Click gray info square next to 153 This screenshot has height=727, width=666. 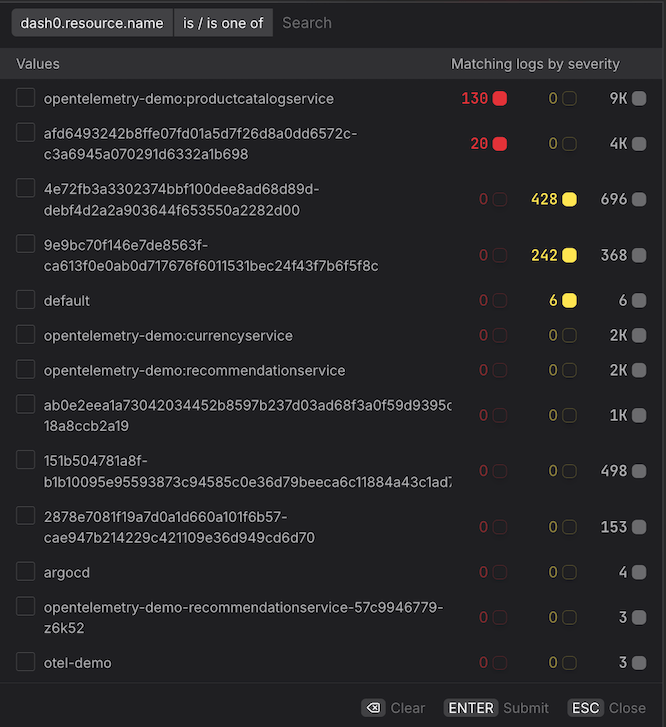coord(639,527)
